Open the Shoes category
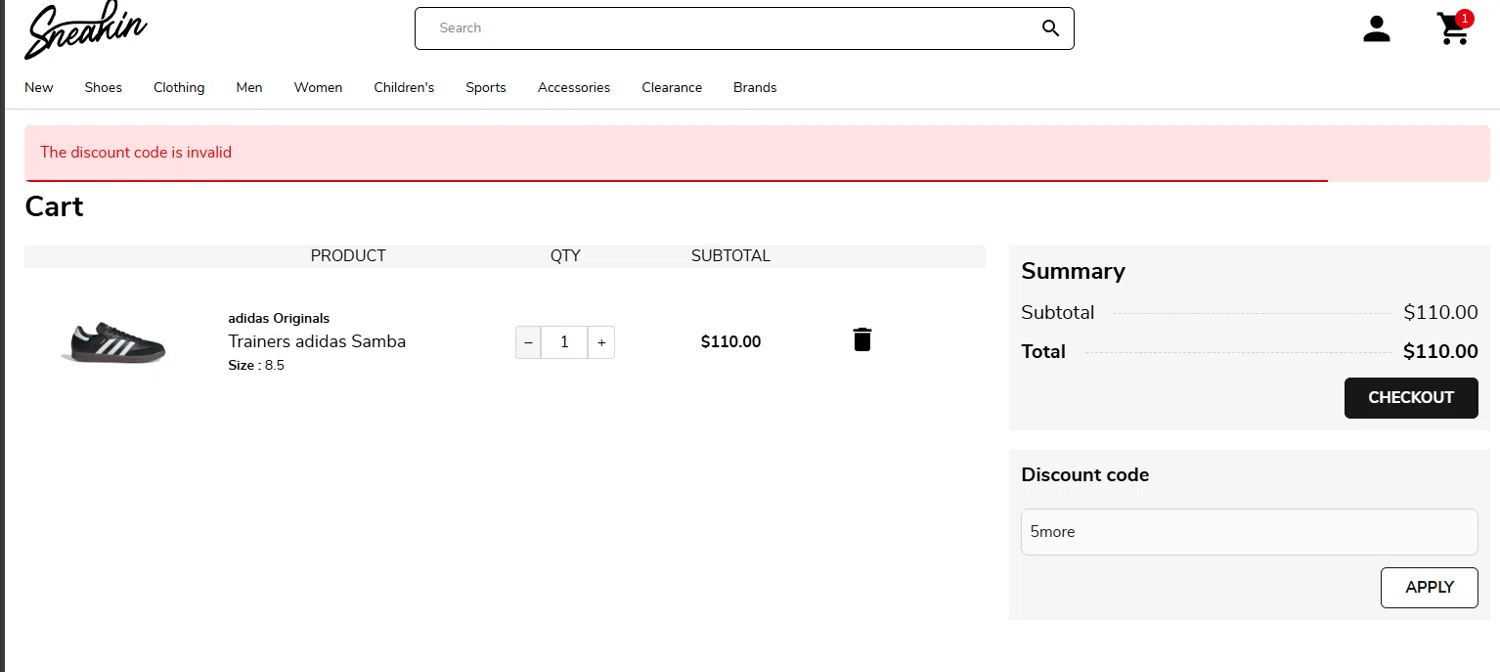Viewport: 1500px width, 672px height. (x=103, y=88)
